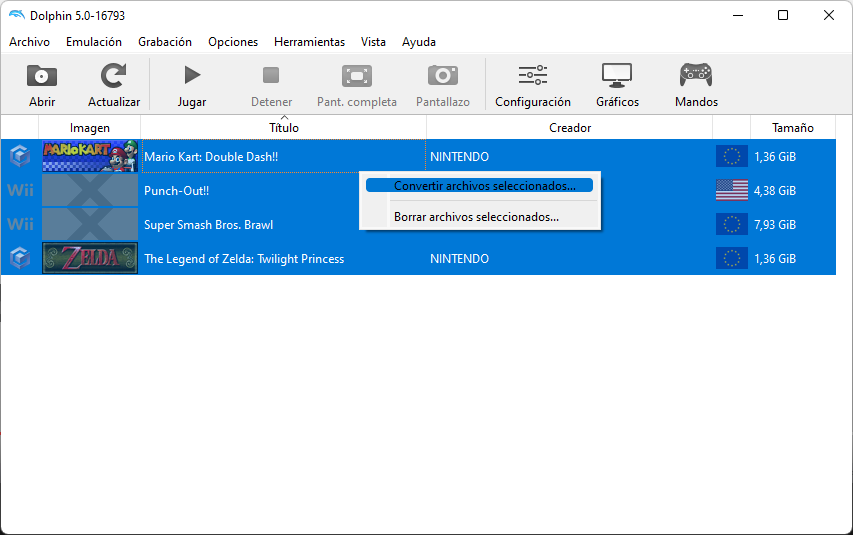Maximize the Dolphin window
The image size is (853, 535).
[x=783, y=15]
